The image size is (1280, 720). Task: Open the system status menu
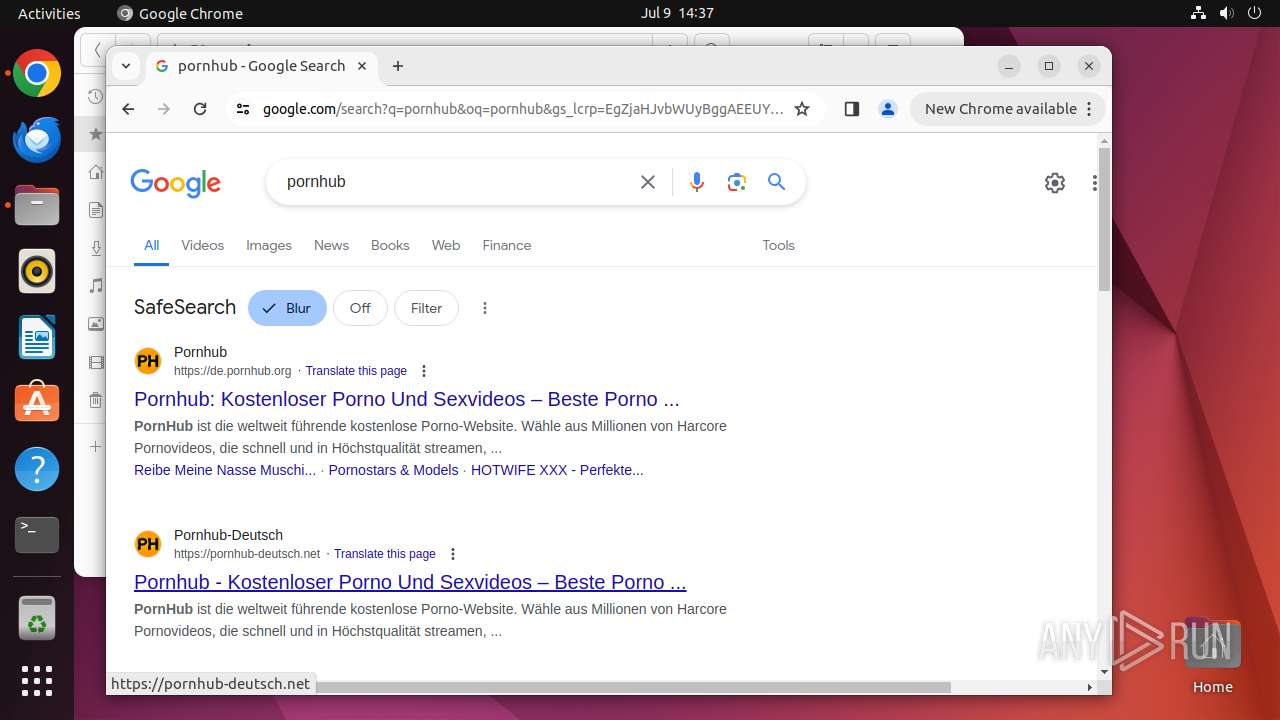click(x=1226, y=13)
